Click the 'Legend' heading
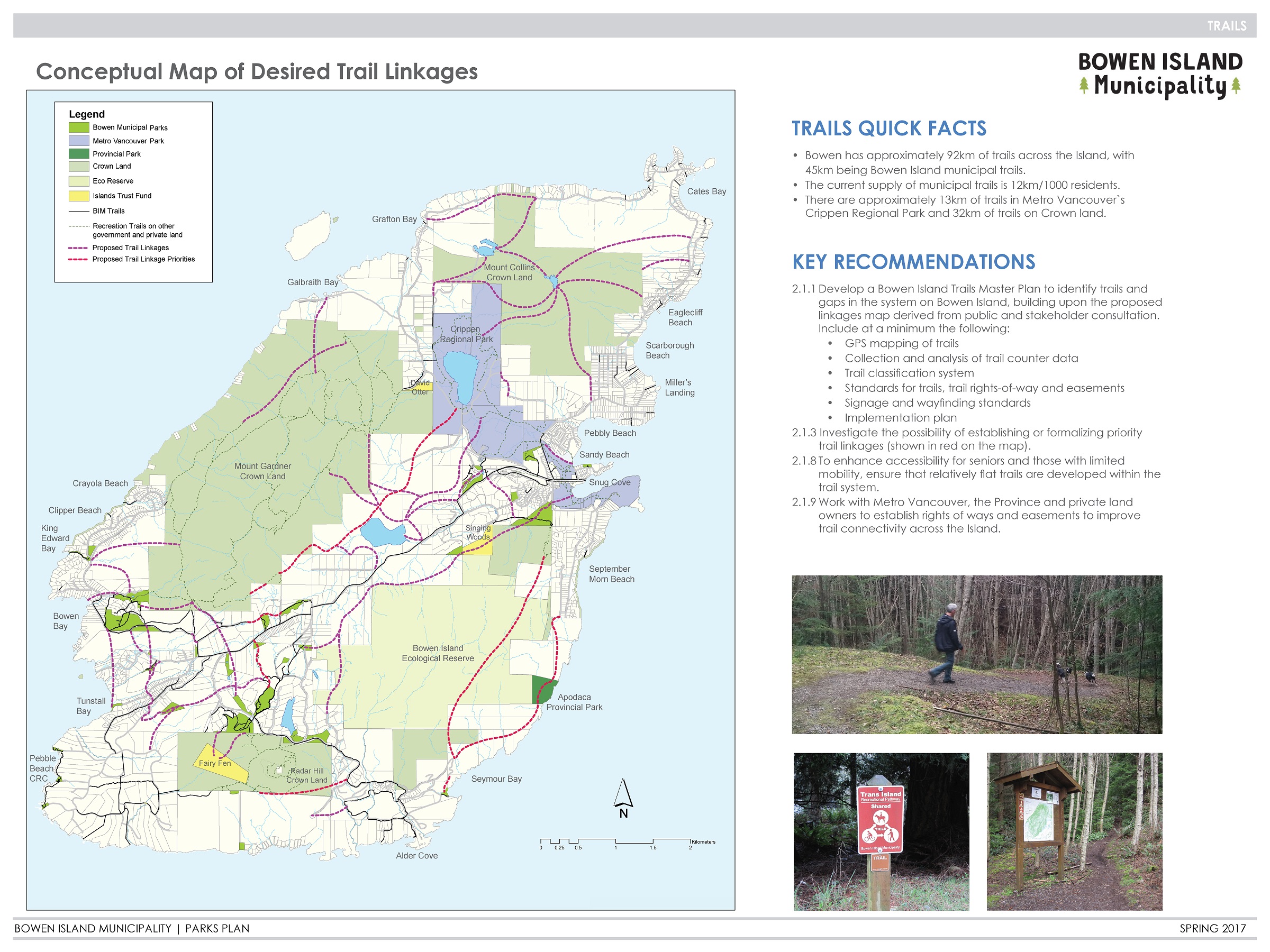 87,114
